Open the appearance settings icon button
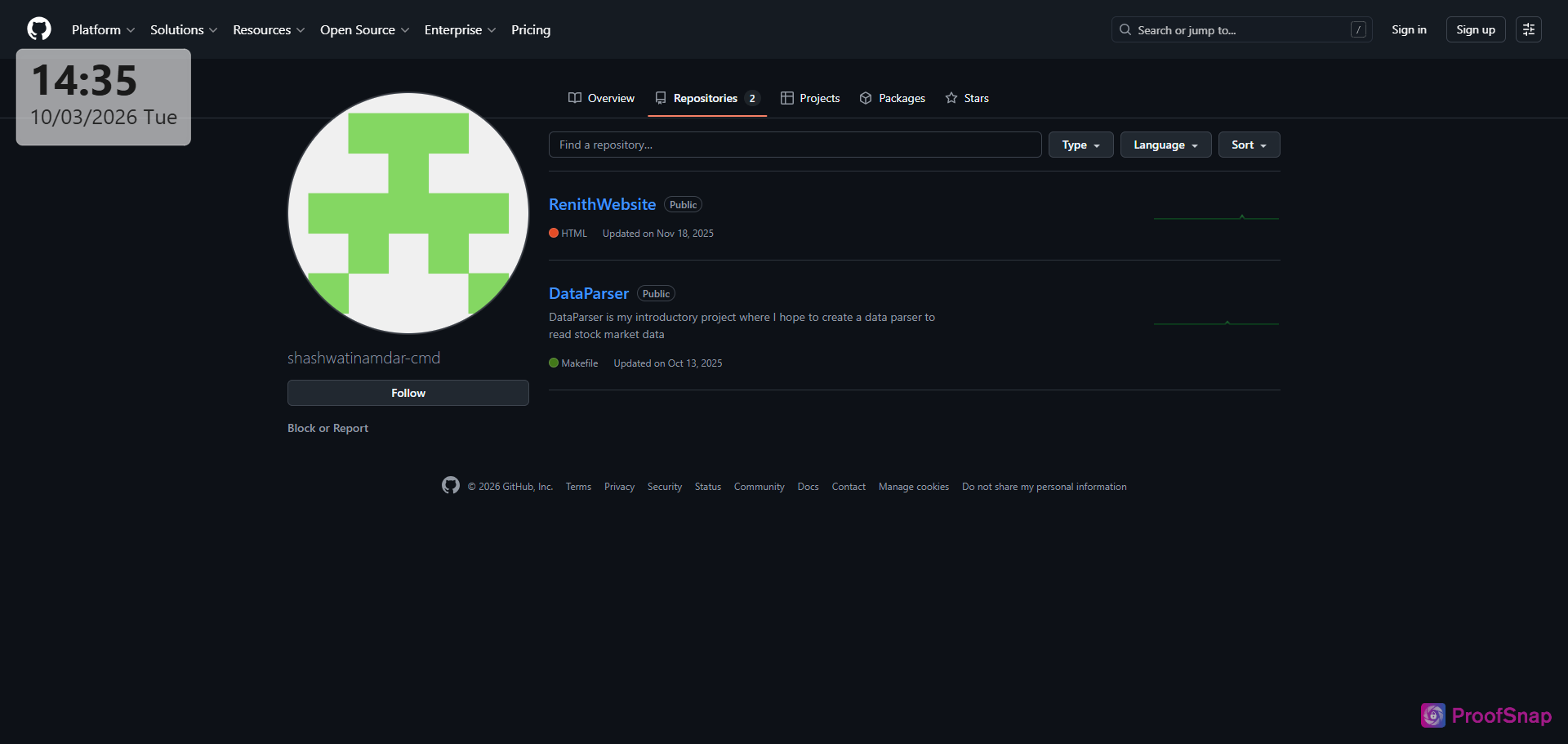The width and height of the screenshot is (1568, 744). tap(1528, 29)
